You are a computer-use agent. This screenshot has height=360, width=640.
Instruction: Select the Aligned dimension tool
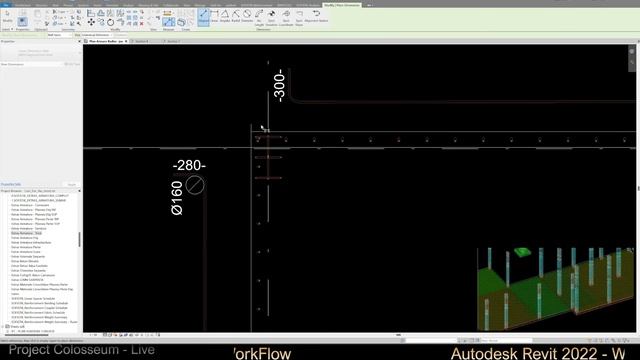[x=203, y=17]
